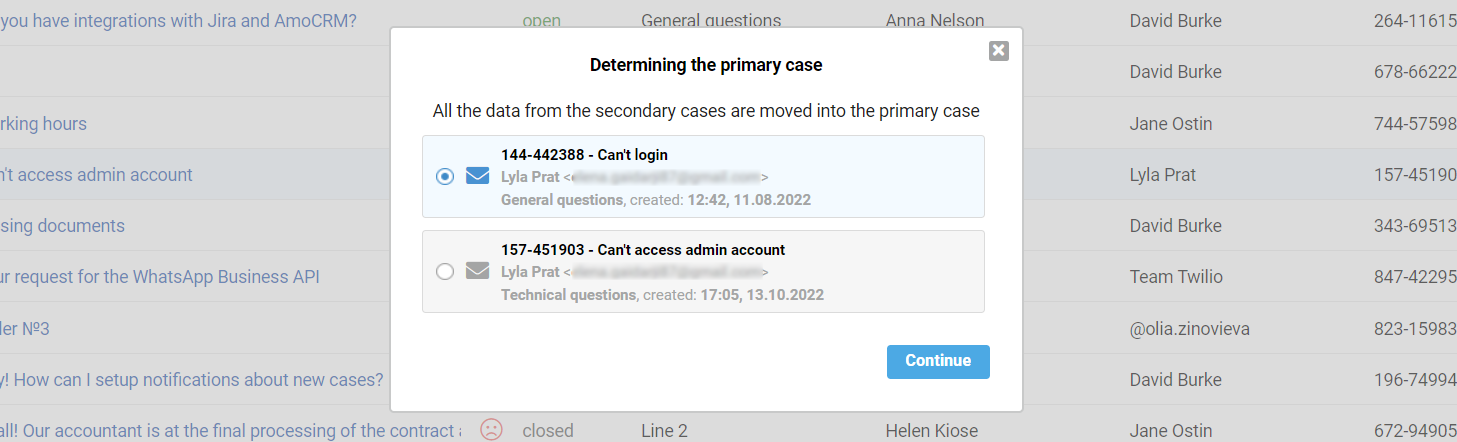This screenshot has height=442, width=1457.
Task: Open the admin account case in the list
Action: tap(96, 175)
